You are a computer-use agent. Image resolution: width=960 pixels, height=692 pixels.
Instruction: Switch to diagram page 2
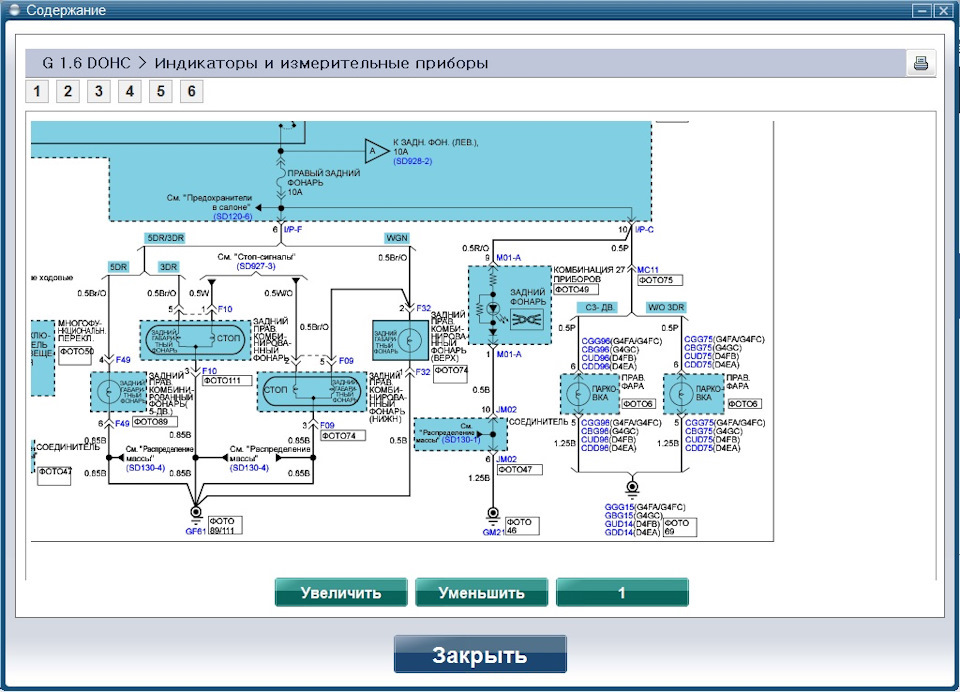click(x=68, y=92)
